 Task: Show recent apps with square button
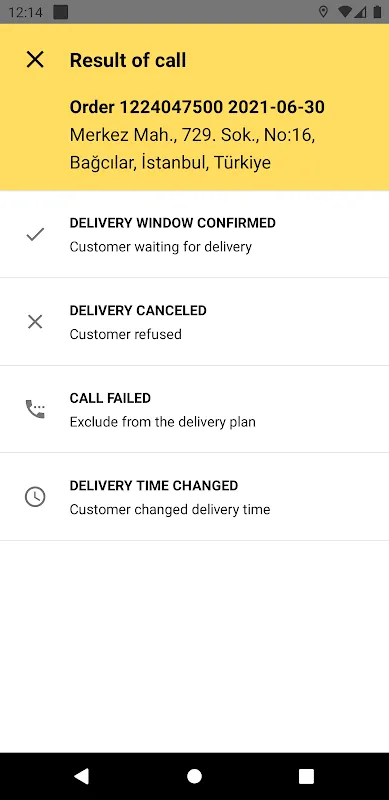(x=306, y=776)
